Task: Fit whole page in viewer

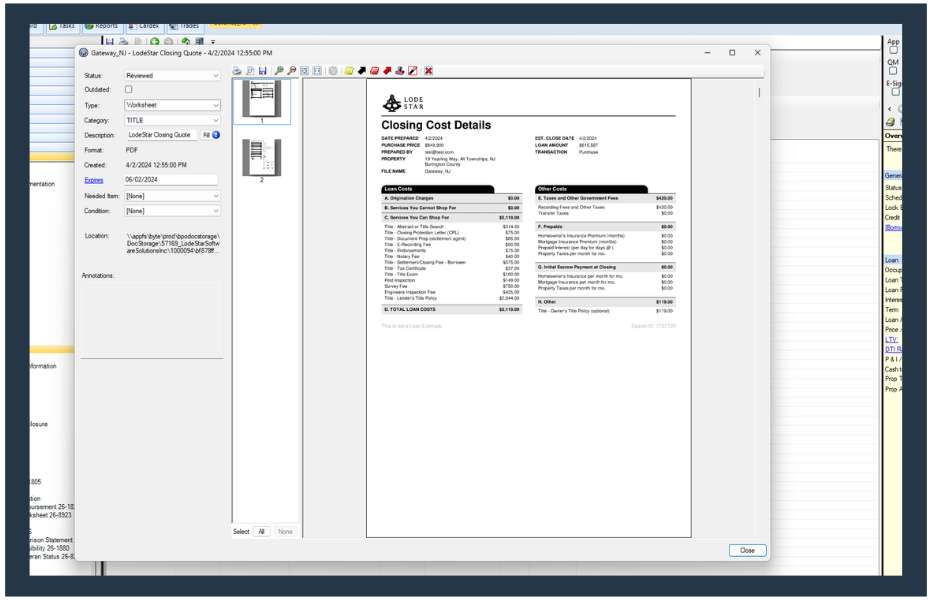Action: coord(304,71)
